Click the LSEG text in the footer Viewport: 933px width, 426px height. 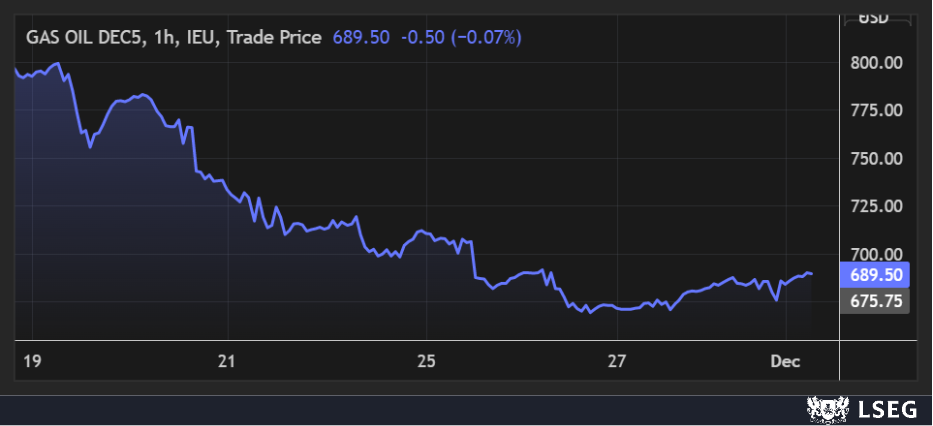[879, 409]
